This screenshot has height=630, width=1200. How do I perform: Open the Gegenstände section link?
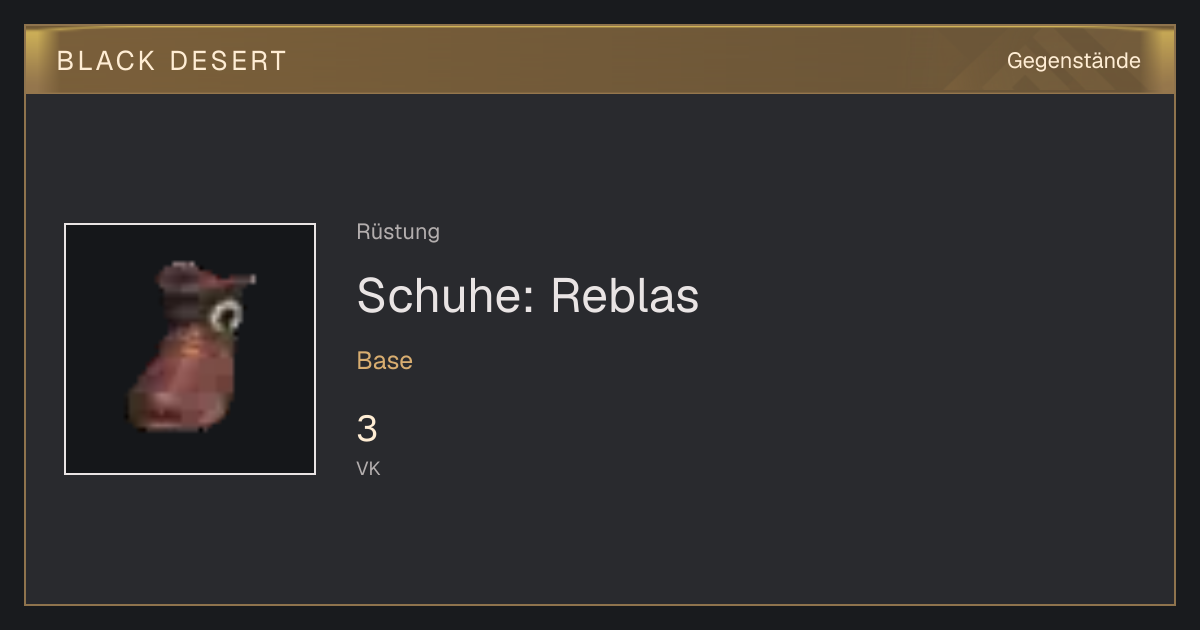(x=1073, y=61)
